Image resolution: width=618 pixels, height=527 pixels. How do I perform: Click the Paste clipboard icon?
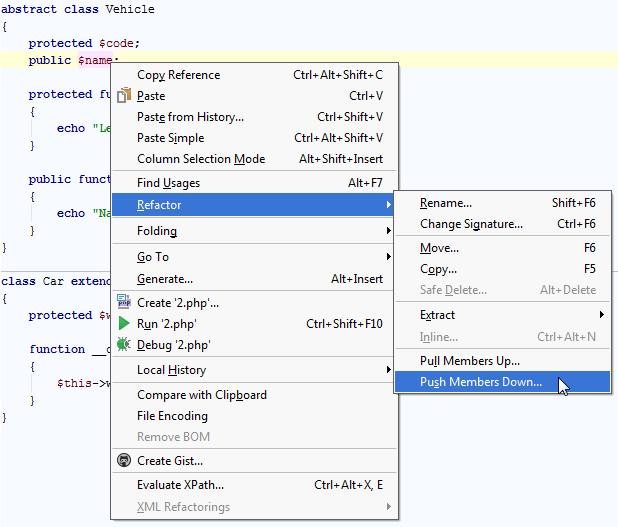124,95
